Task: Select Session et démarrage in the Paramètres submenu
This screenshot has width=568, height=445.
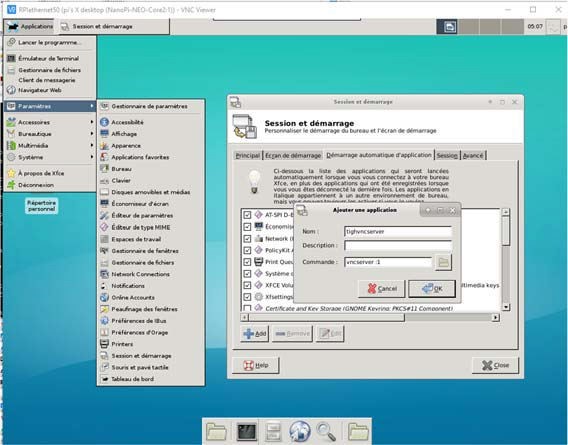Action: [151, 355]
